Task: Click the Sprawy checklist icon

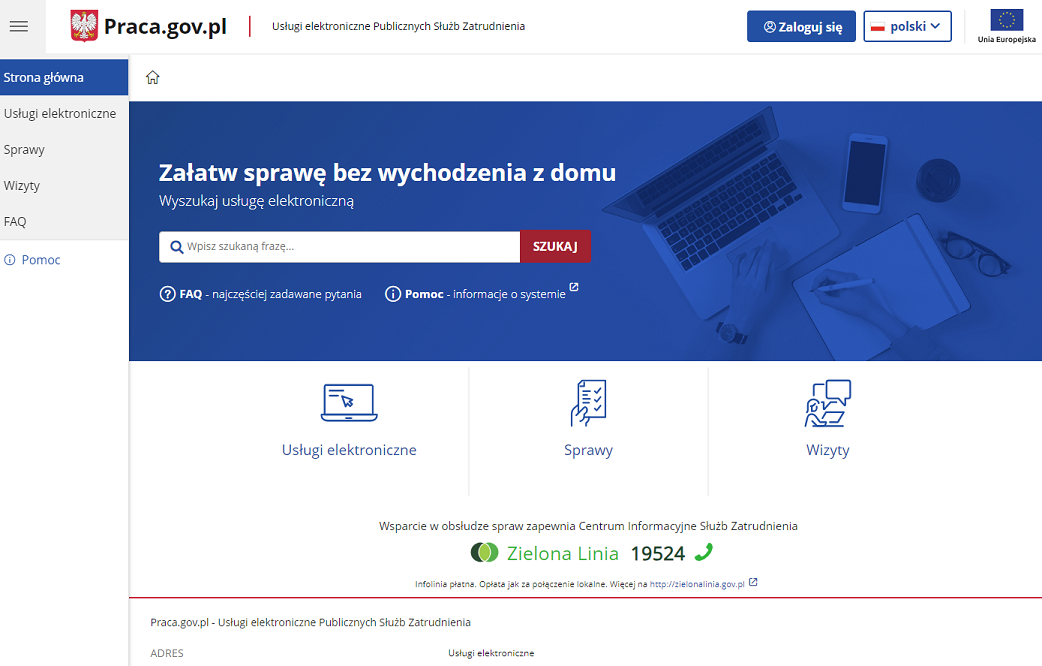Action: pyautogui.click(x=589, y=403)
